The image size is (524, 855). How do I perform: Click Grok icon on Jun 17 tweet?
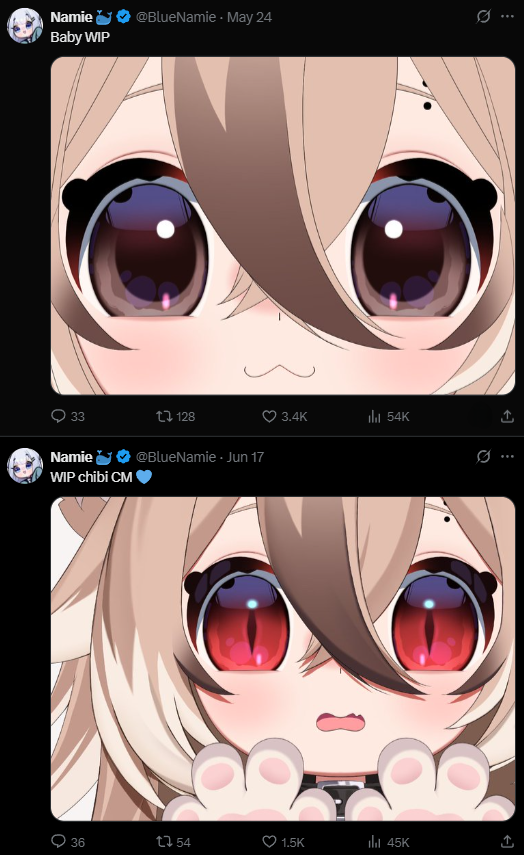coord(483,456)
